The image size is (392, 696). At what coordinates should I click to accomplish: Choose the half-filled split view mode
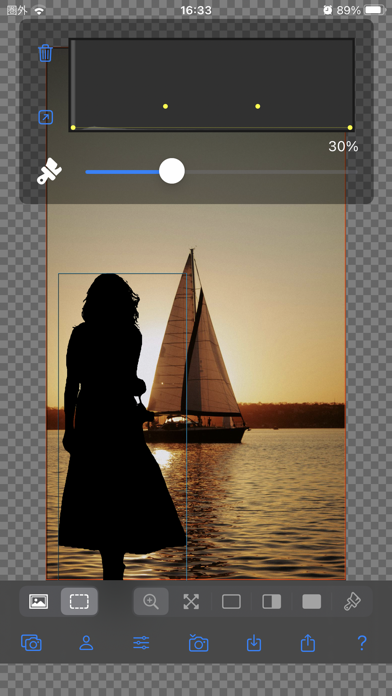pos(272,601)
